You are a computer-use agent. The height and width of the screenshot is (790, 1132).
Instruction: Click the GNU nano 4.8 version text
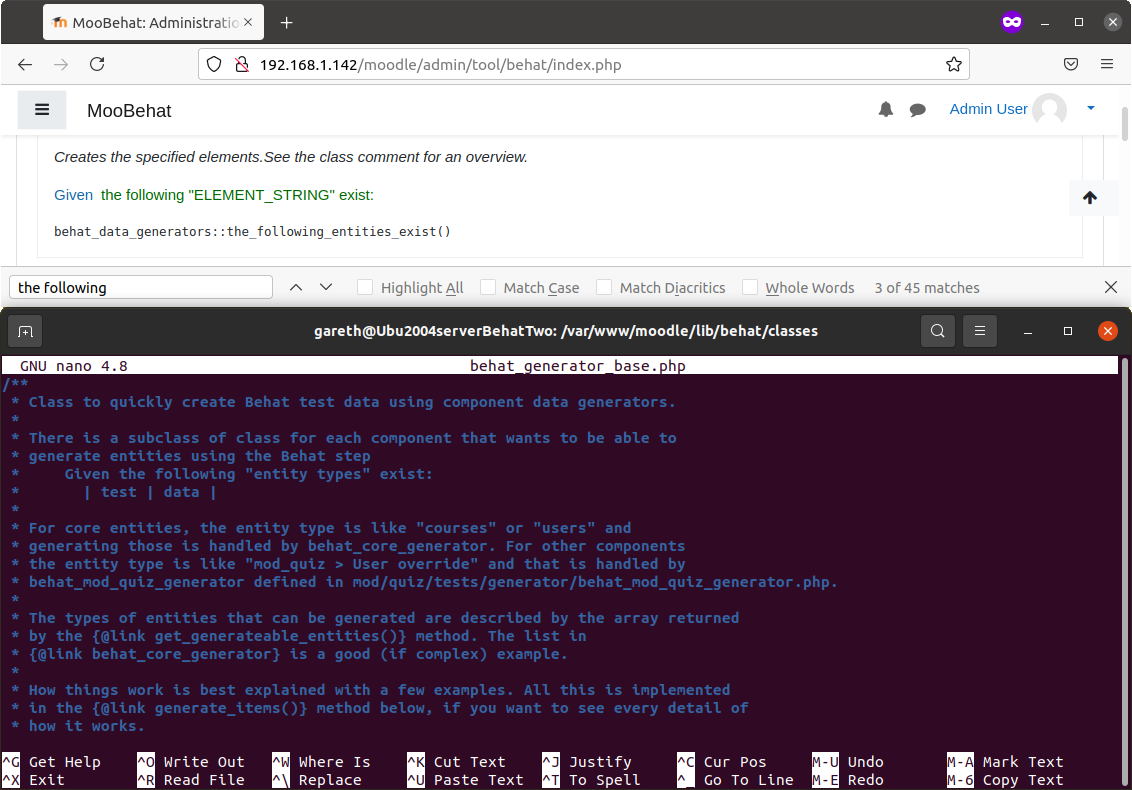(74, 365)
